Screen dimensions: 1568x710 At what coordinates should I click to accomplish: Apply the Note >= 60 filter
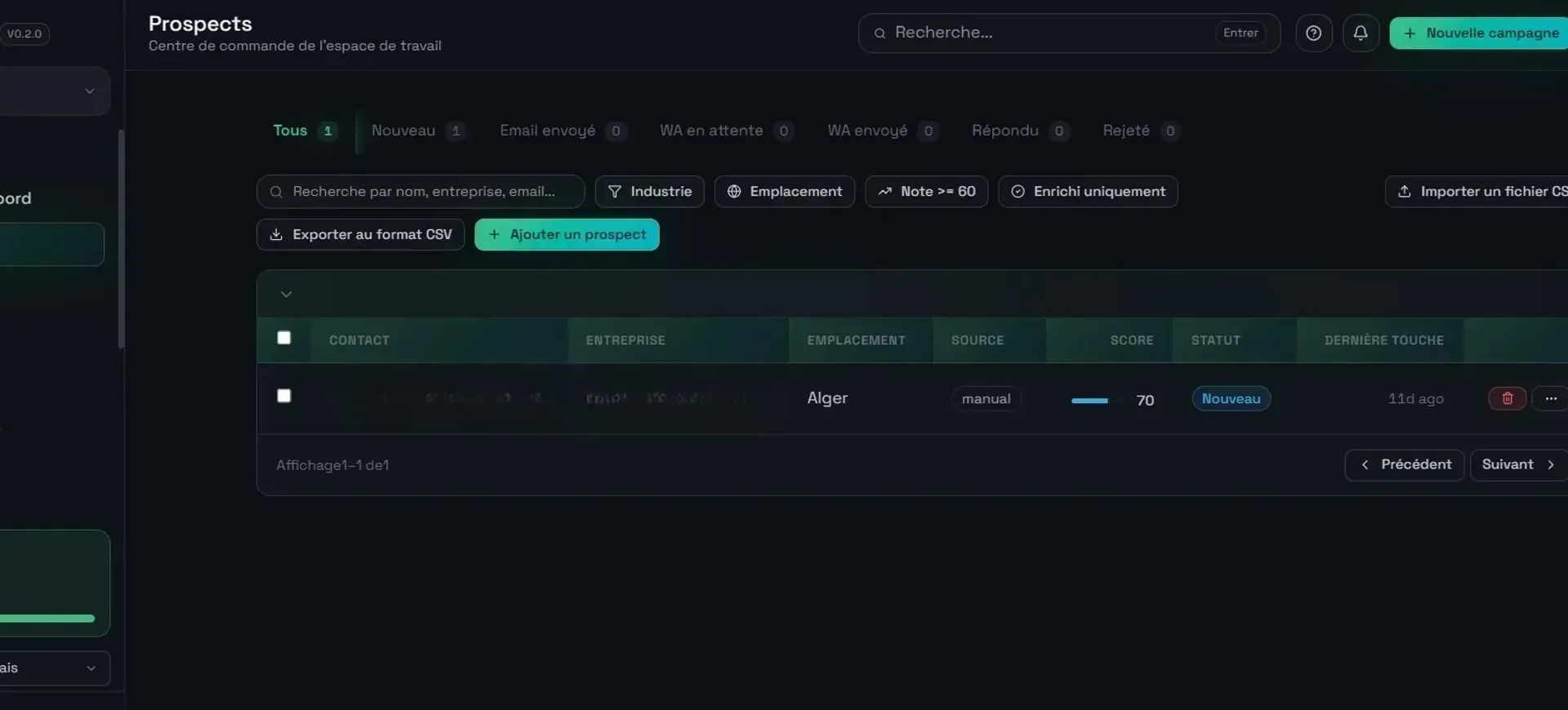click(x=927, y=192)
